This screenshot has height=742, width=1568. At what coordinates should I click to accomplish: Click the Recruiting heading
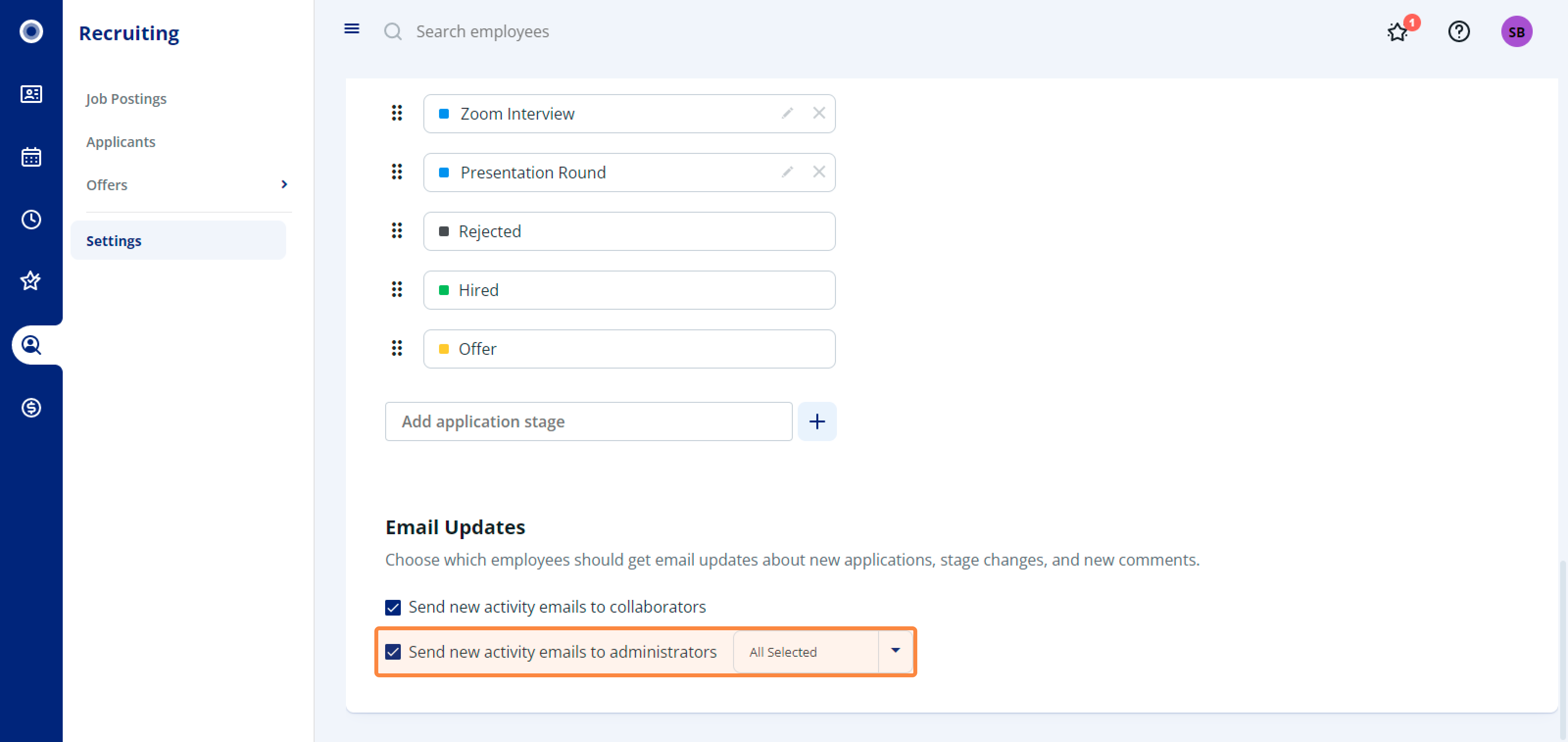tap(129, 33)
